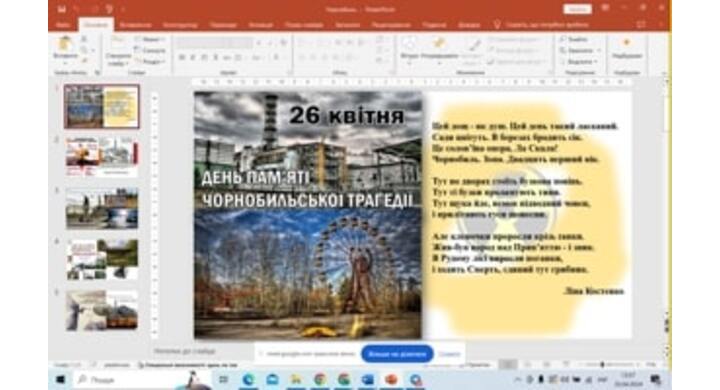
Task: Click the Save icon in title bar
Action: (62, 9)
